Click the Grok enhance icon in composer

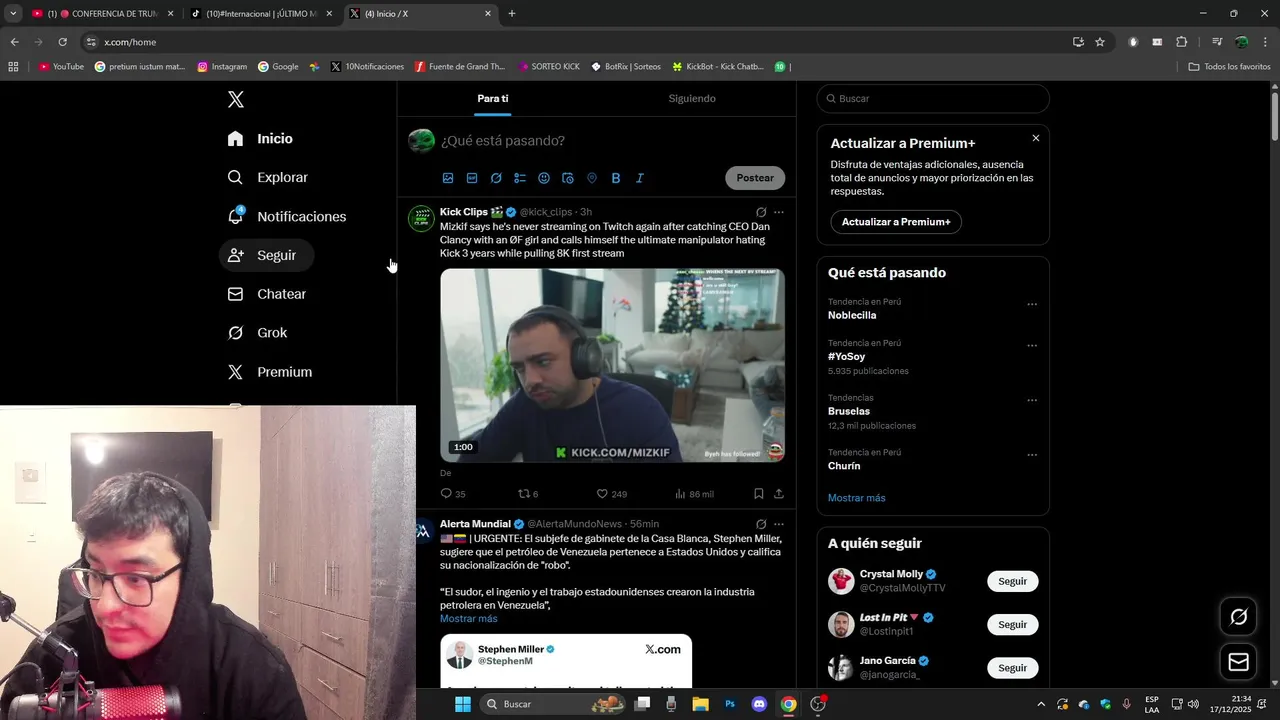click(x=496, y=178)
